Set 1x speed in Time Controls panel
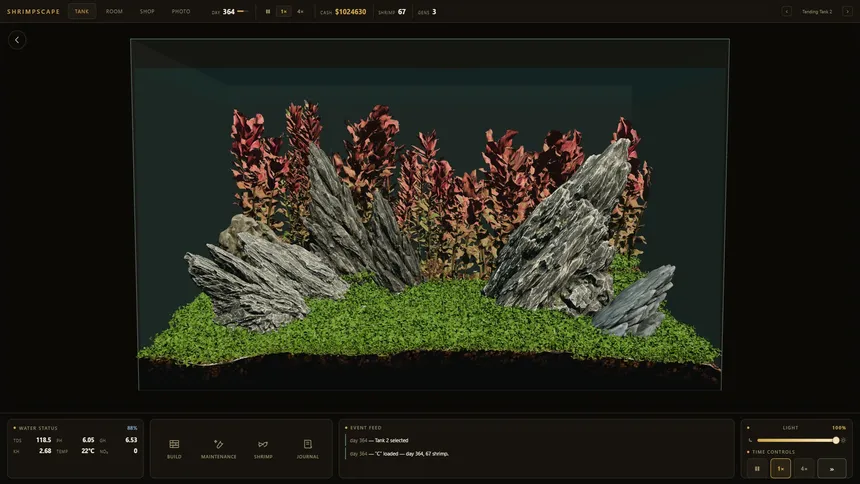Image resolution: width=860 pixels, height=484 pixels. (780, 469)
